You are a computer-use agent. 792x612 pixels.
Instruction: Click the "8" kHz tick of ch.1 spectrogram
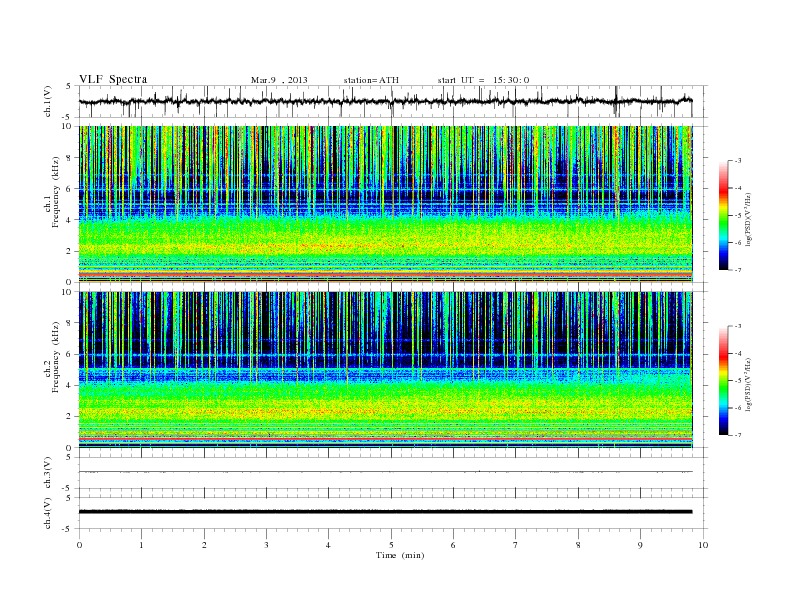click(x=69, y=158)
